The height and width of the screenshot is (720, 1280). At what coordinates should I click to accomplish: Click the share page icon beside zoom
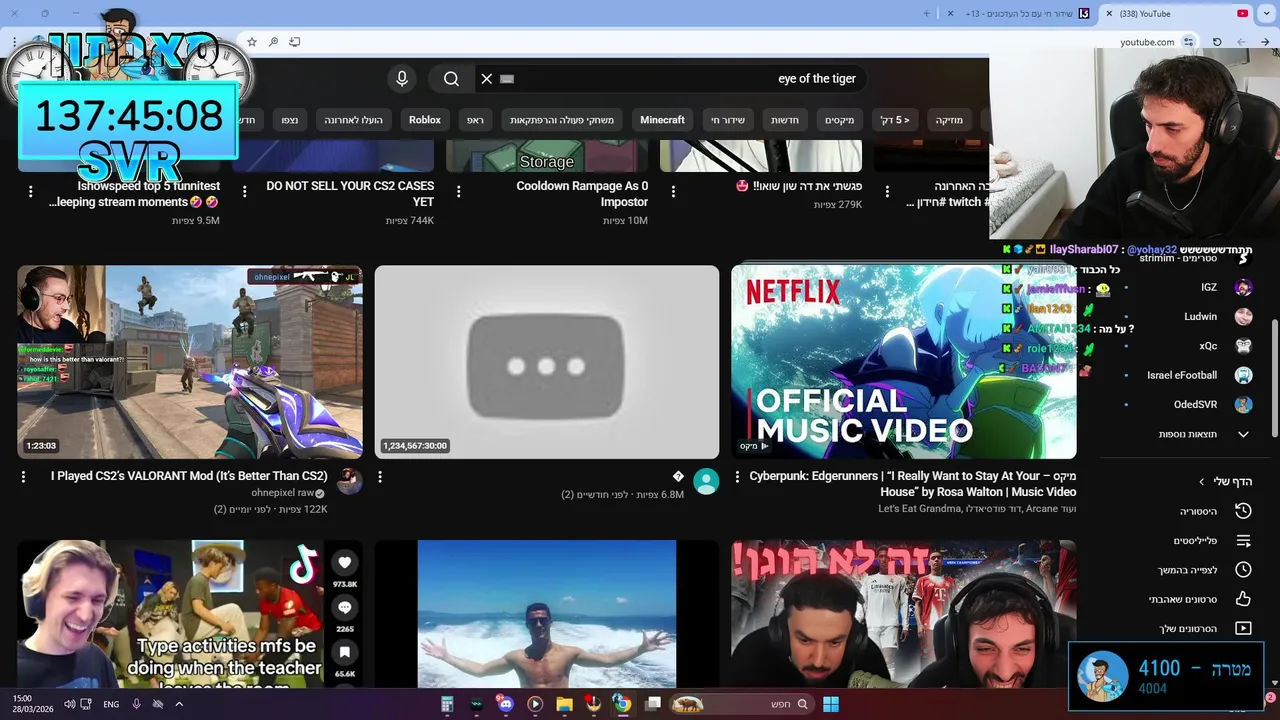[x=294, y=42]
